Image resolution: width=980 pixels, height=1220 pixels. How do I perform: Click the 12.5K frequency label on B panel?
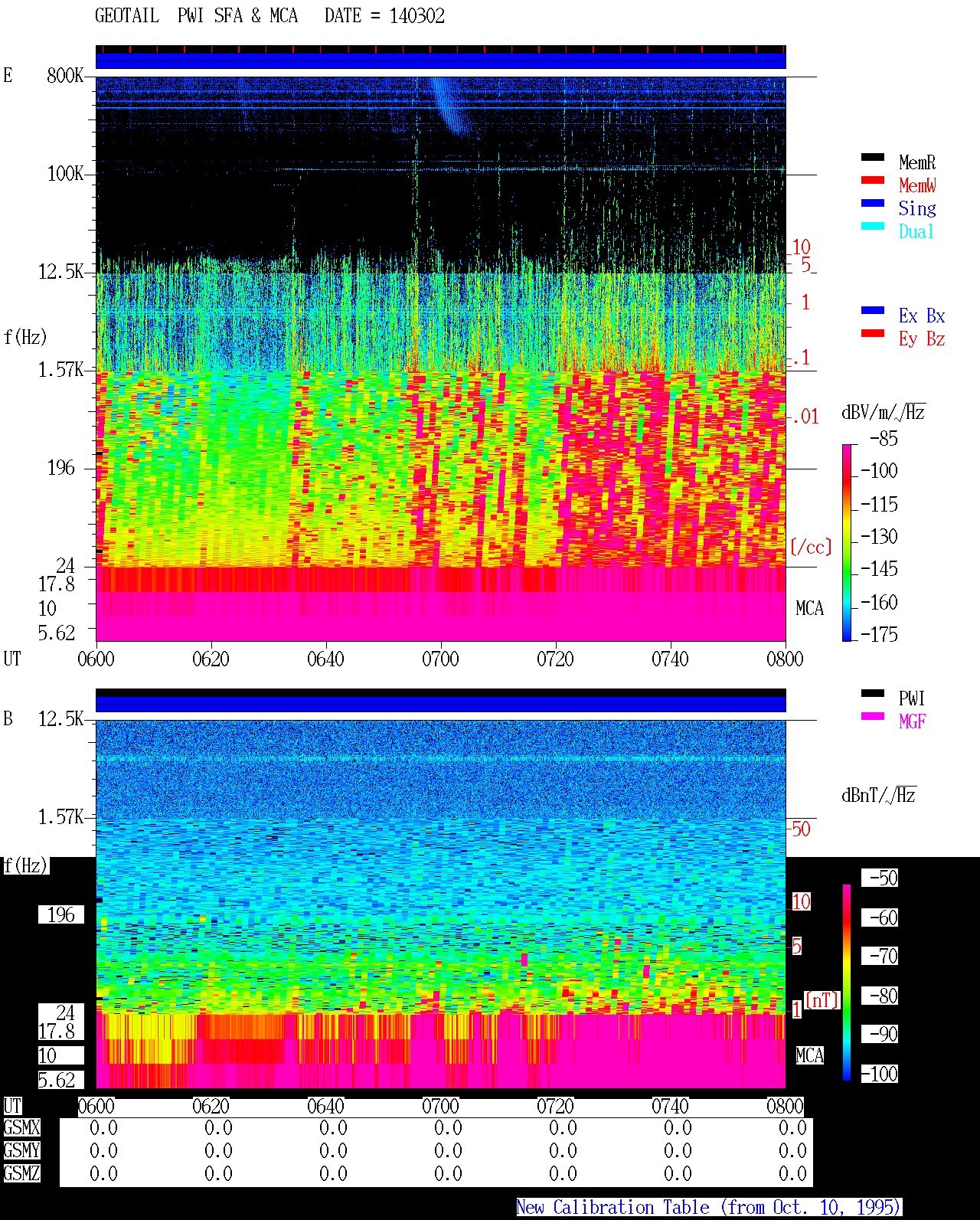60,718
